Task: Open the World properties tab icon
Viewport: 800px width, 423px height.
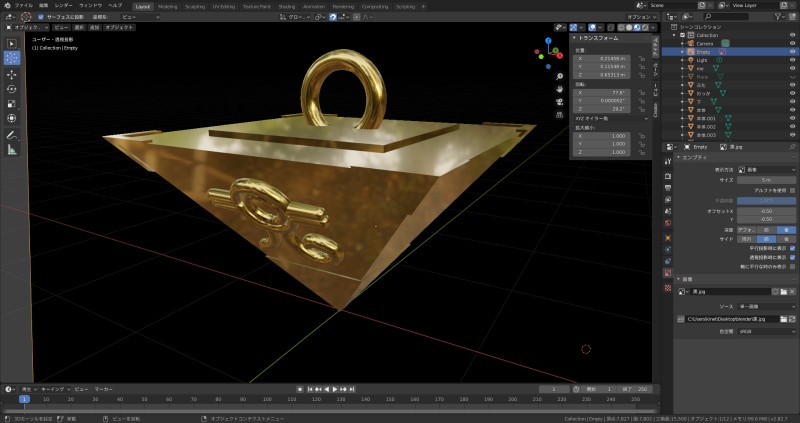Action: pos(668,223)
